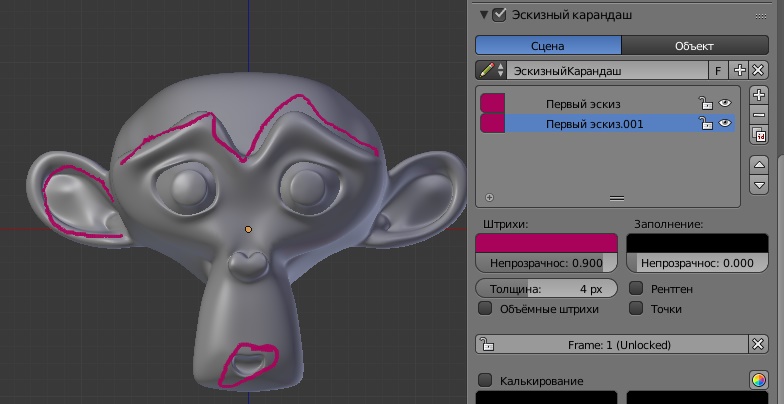Open the grease pencil datablock browser
The height and width of the screenshot is (404, 784).
[491, 70]
